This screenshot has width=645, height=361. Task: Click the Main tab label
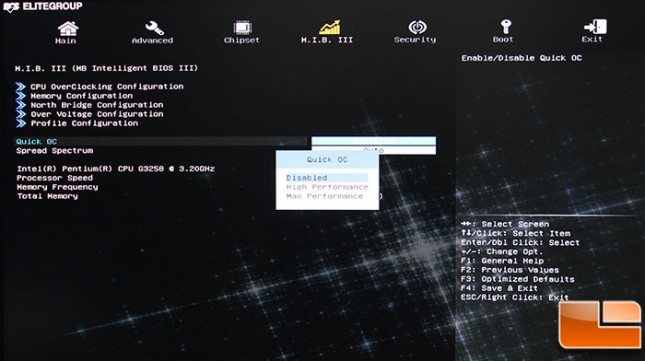coord(65,41)
